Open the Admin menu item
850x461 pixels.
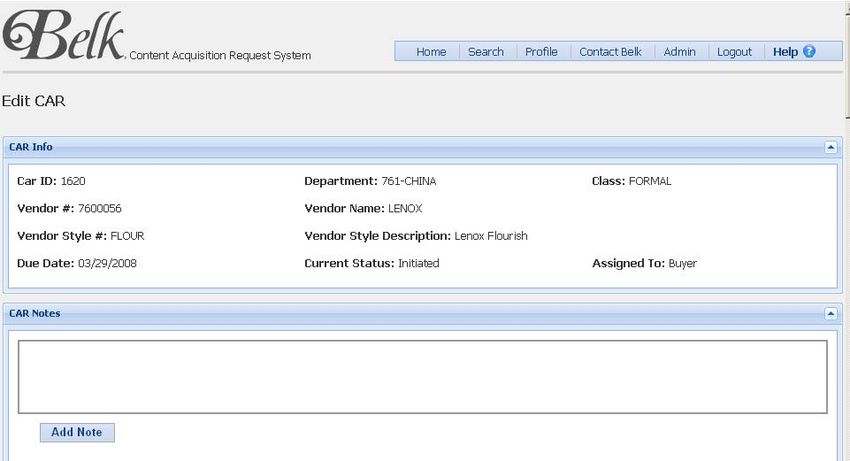(x=679, y=52)
